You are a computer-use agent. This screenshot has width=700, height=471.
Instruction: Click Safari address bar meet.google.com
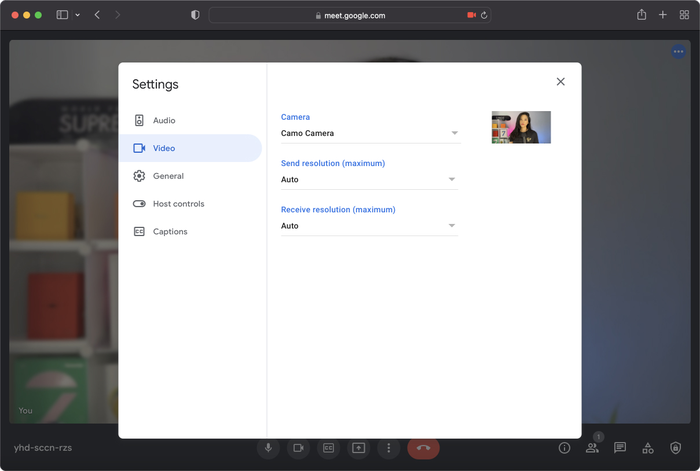350,15
